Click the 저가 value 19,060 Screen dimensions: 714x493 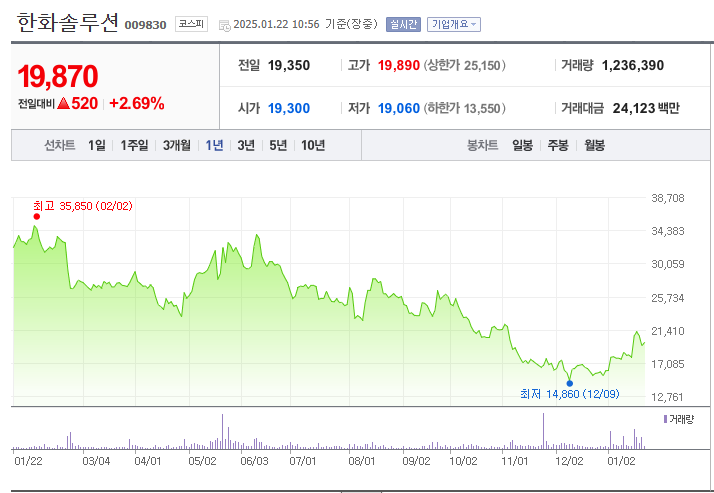[398, 108]
